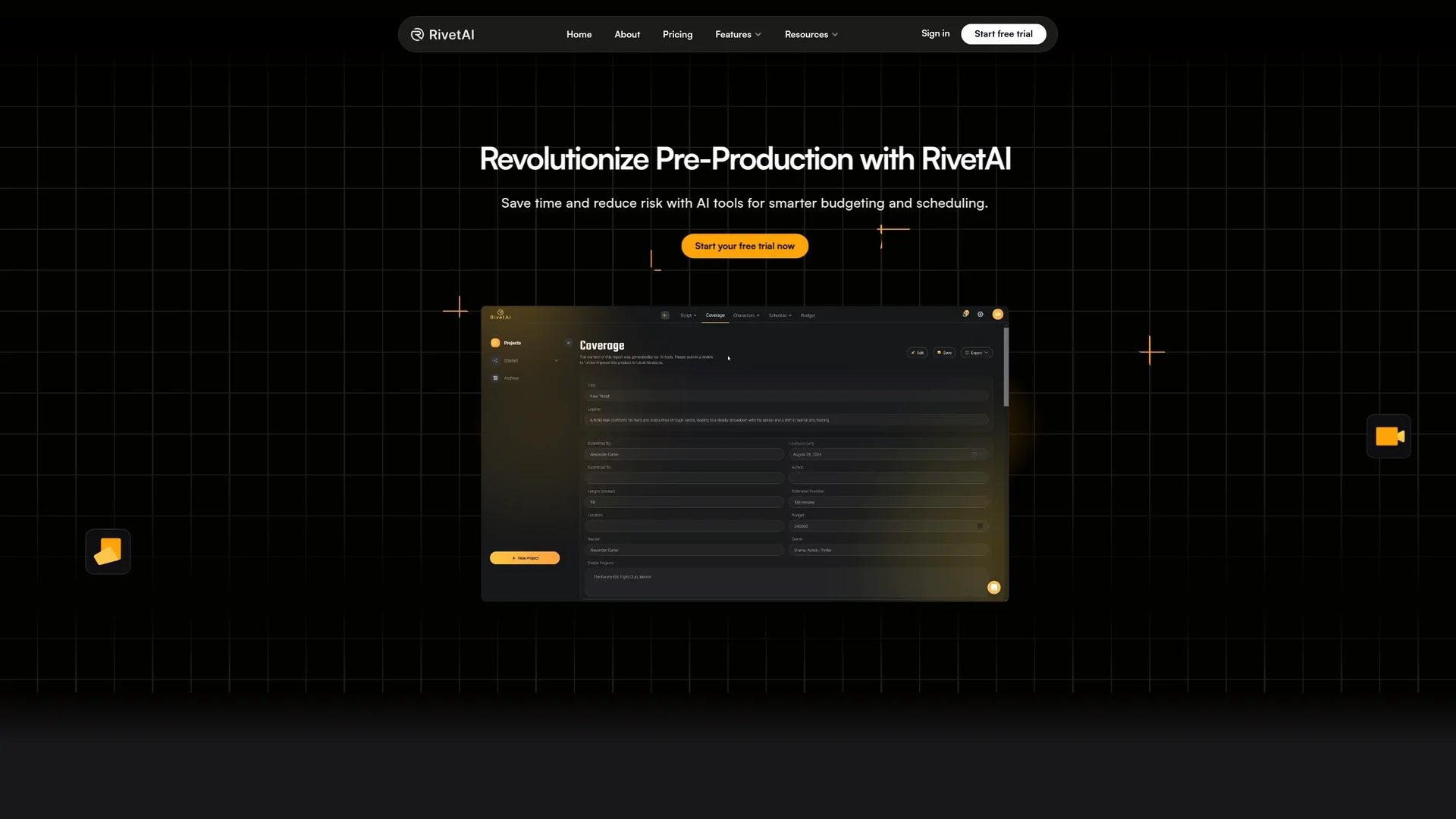Select the Coverage tab in app preview

click(715, 315)
